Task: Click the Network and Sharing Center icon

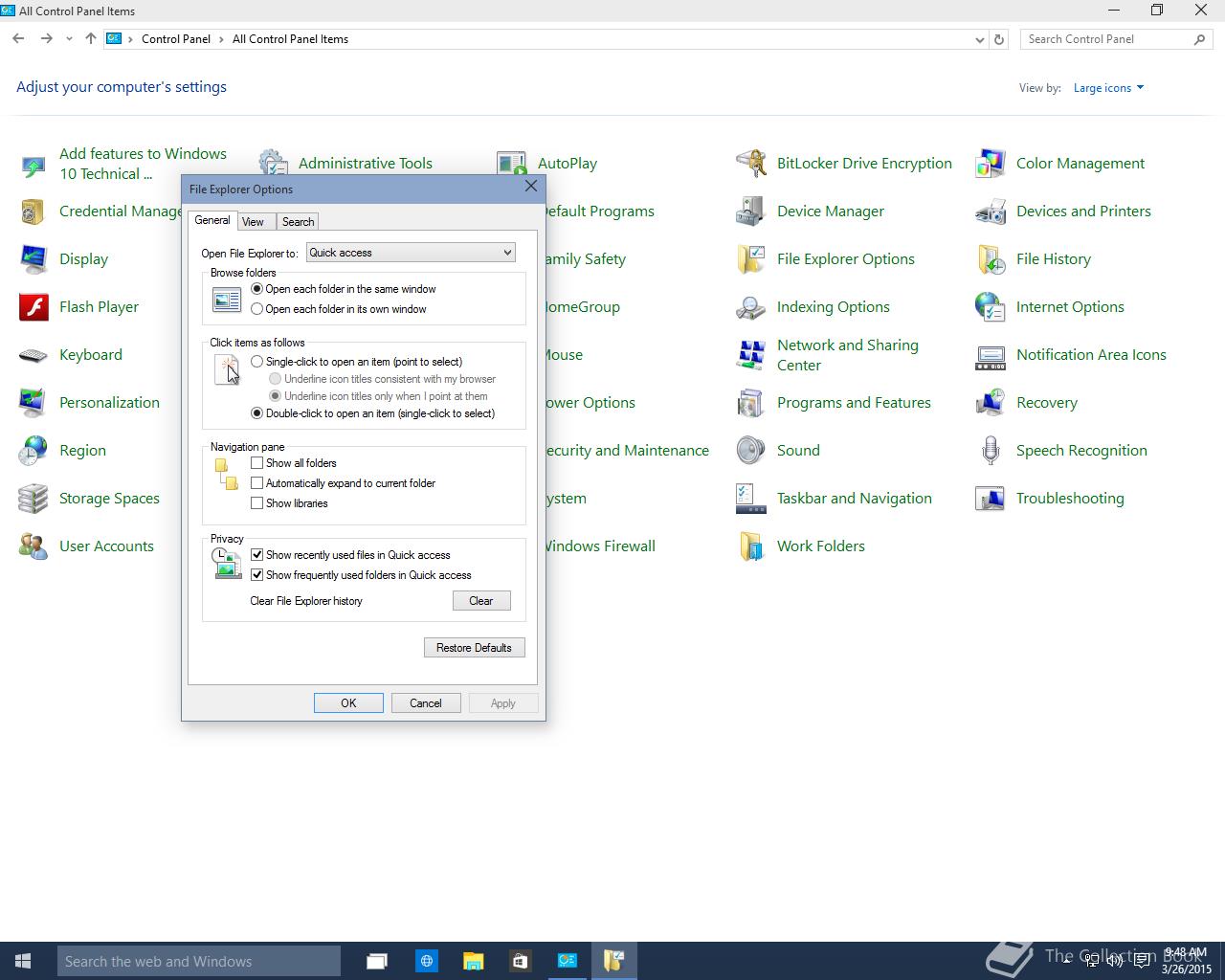Action: pos(750,355)
